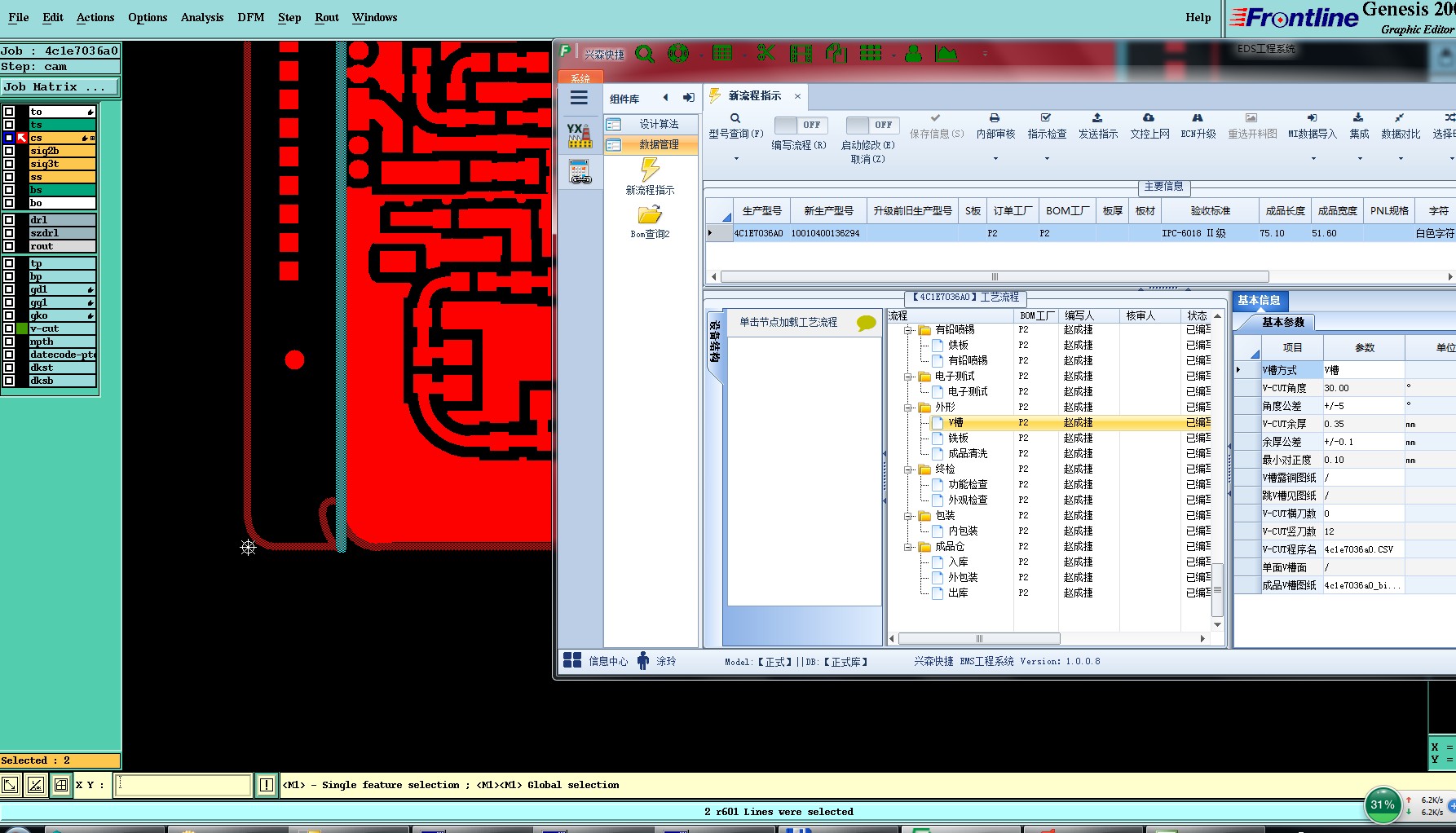Check the 'sig2b' layer checkbox

coord(9,151)
